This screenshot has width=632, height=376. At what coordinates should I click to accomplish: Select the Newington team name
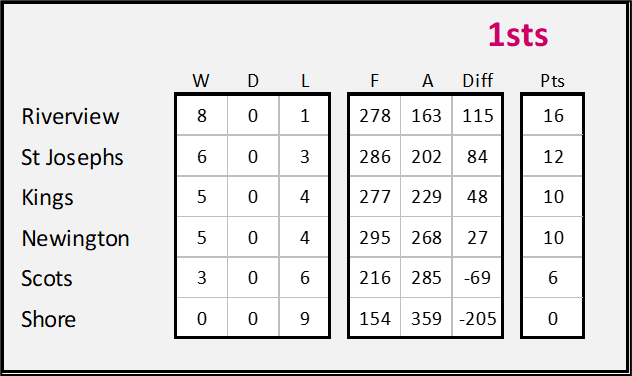point(75,239)
